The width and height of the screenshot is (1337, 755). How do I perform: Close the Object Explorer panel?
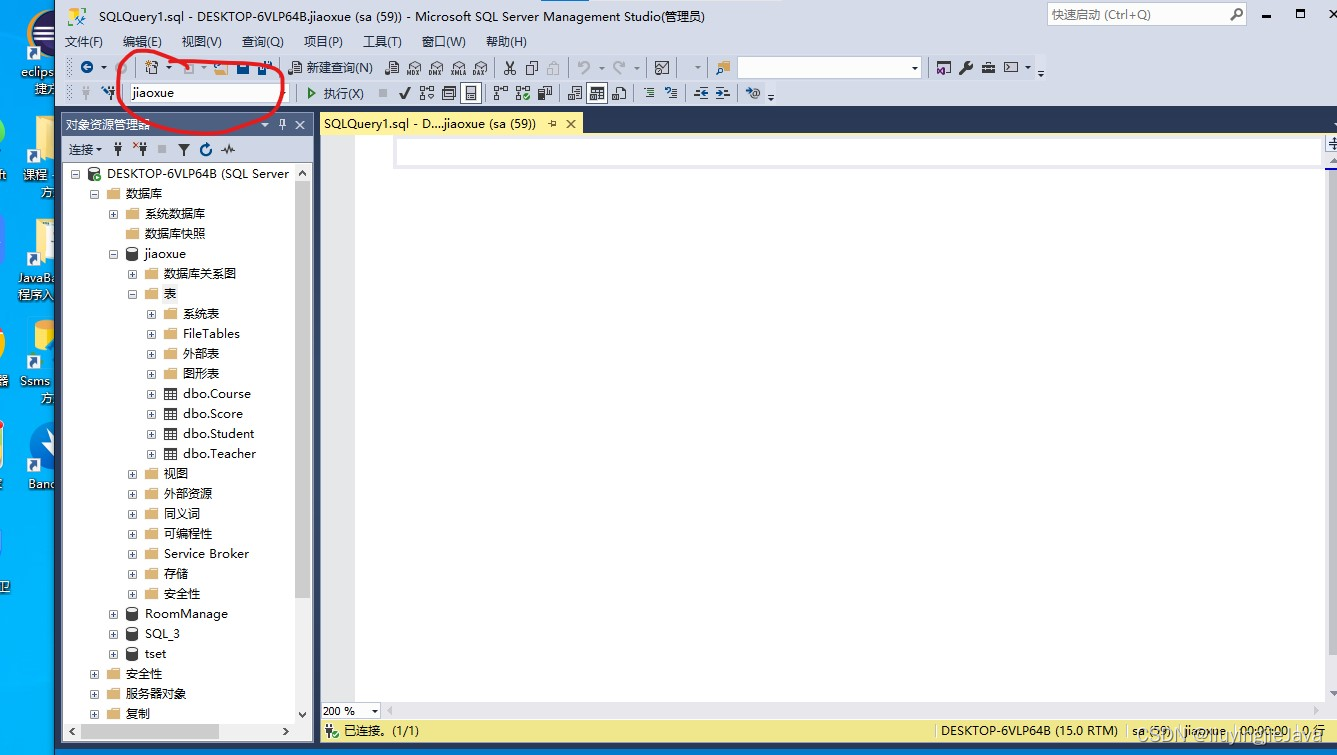pos(301,124)
